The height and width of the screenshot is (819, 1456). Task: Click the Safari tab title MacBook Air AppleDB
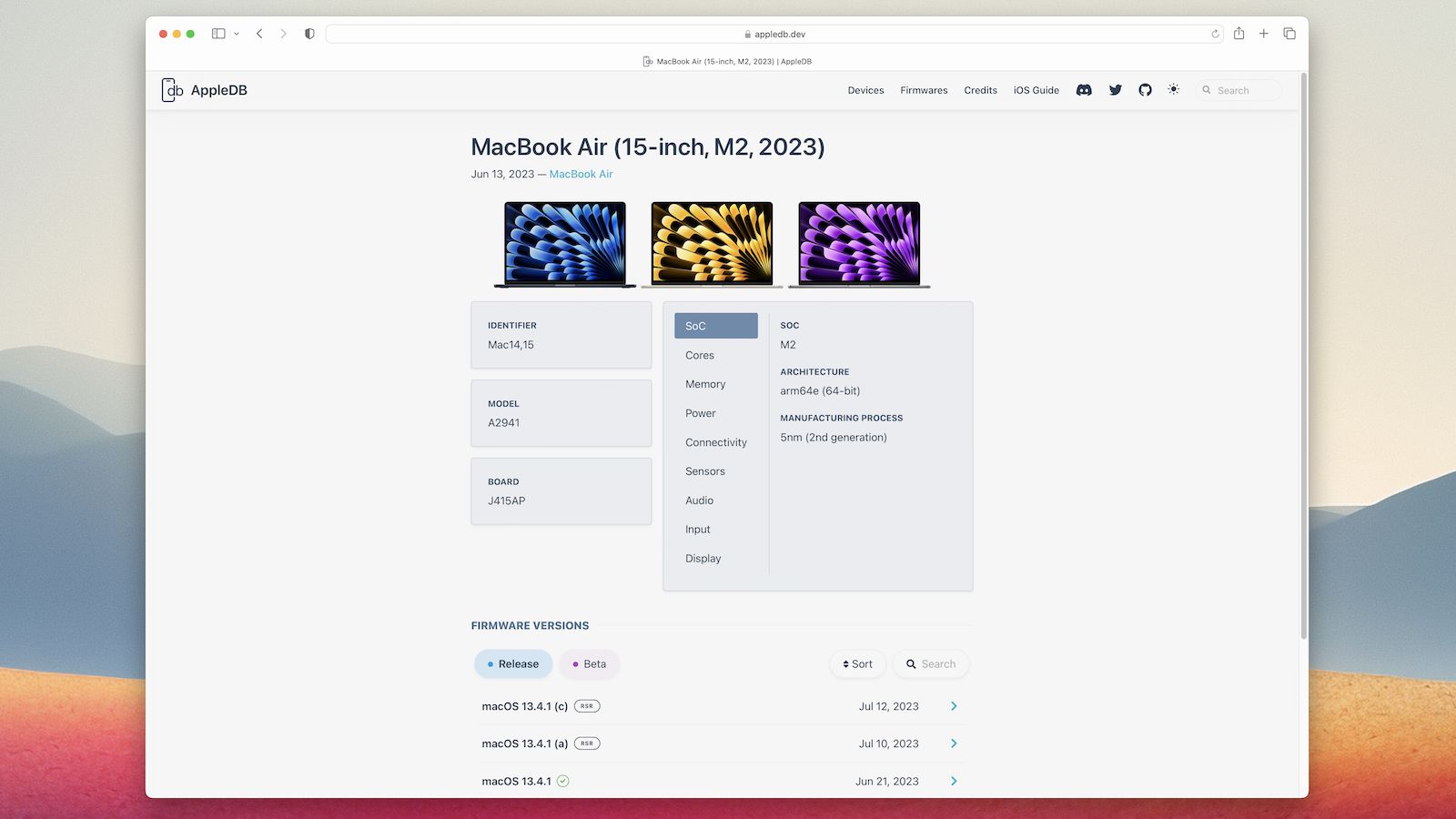coord(727,62)
